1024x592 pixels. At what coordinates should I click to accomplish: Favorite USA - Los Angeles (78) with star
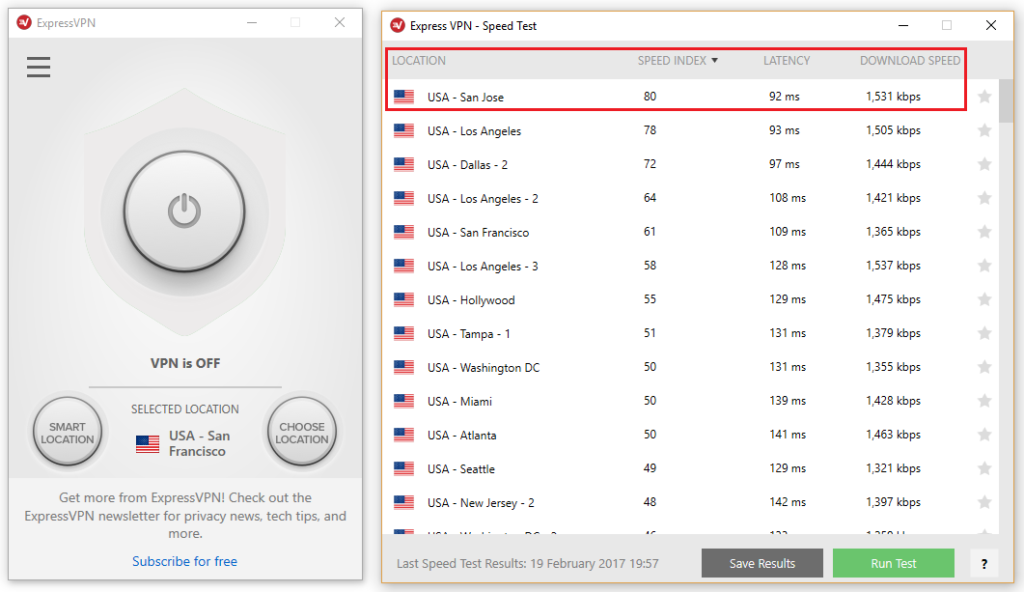[x=984, y=131]
